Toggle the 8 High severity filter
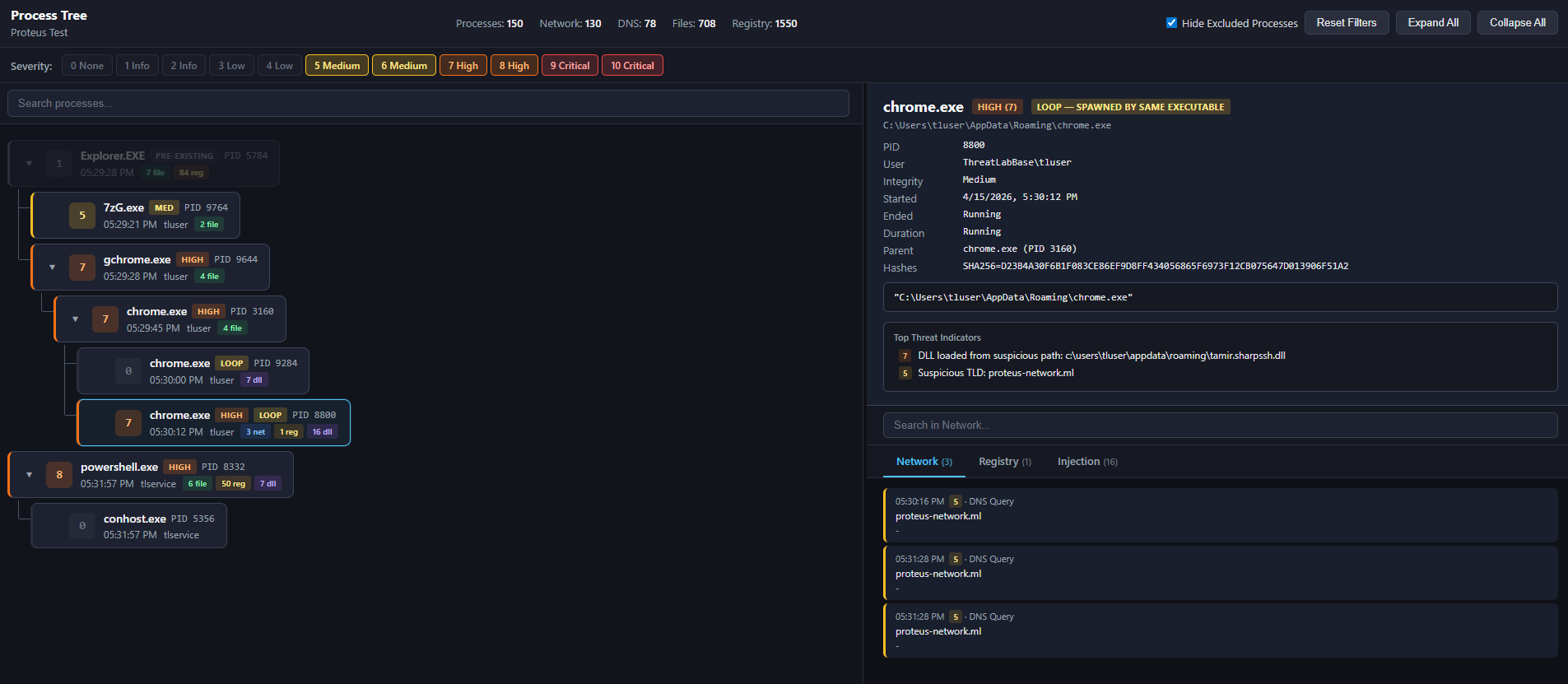This screenshot has height=684, width=1568. point(514,66)
